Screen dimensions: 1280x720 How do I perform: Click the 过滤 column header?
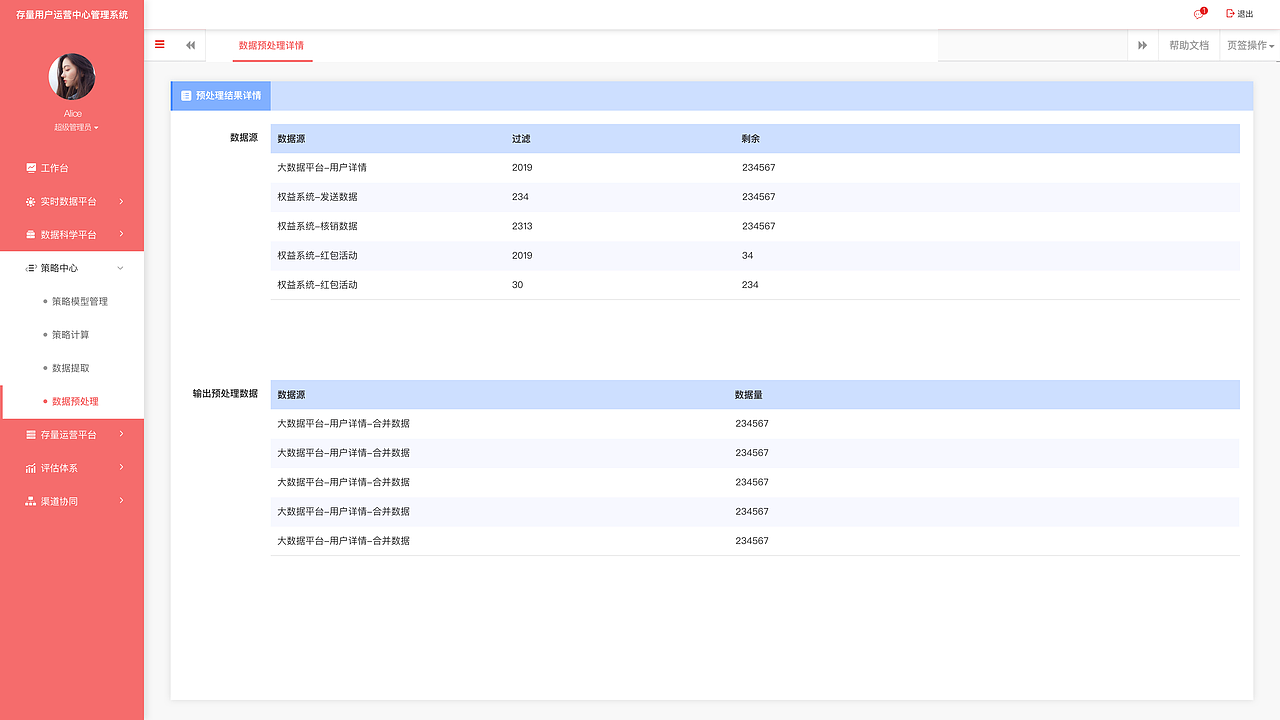pos(520,139)
